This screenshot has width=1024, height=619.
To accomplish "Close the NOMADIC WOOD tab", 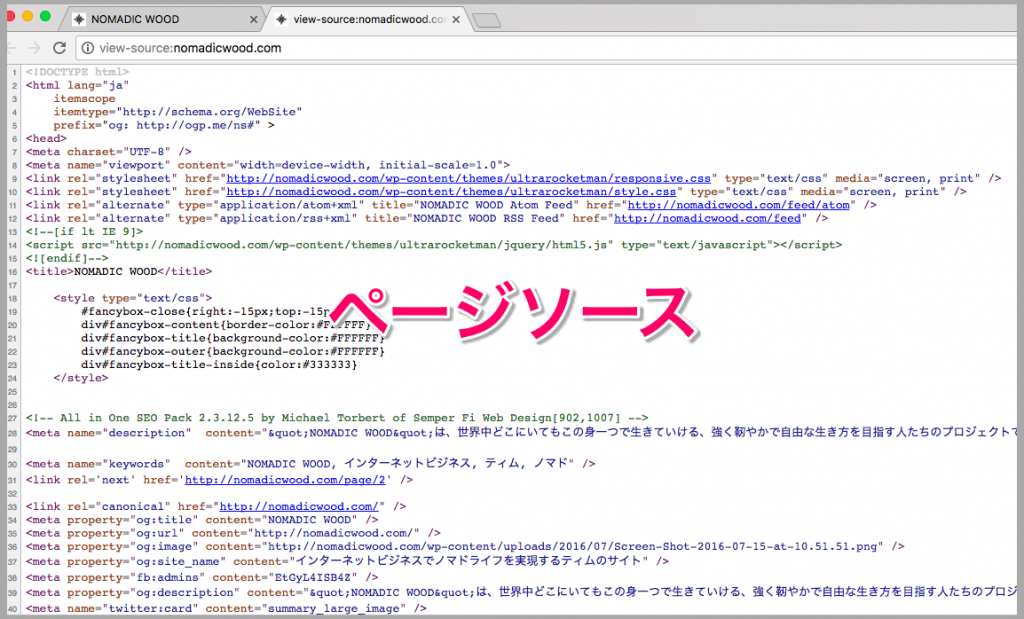I will pyautogui.click(x=252, y=18).
